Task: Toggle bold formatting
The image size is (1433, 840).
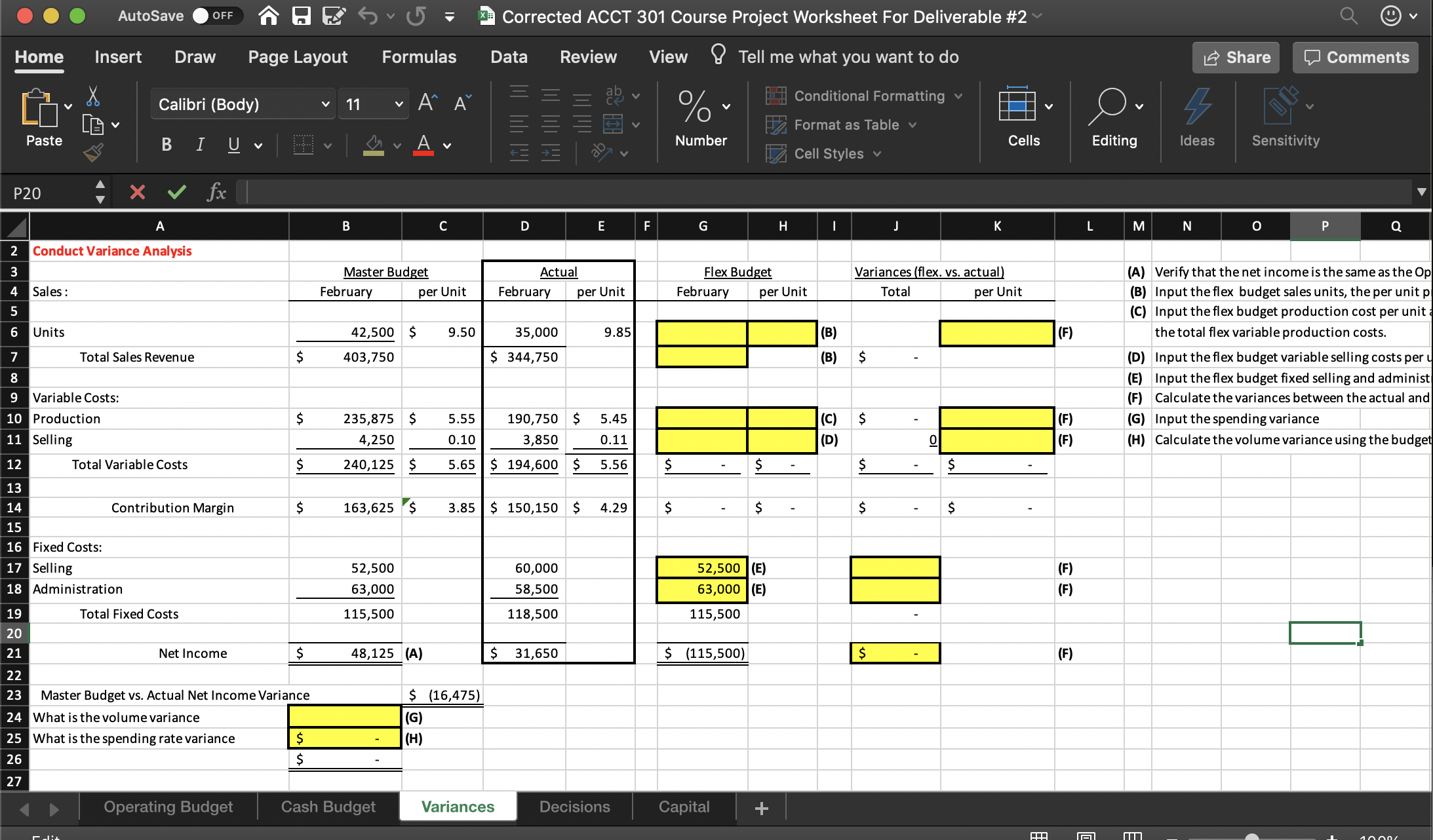Action: (x=166, y=145)
